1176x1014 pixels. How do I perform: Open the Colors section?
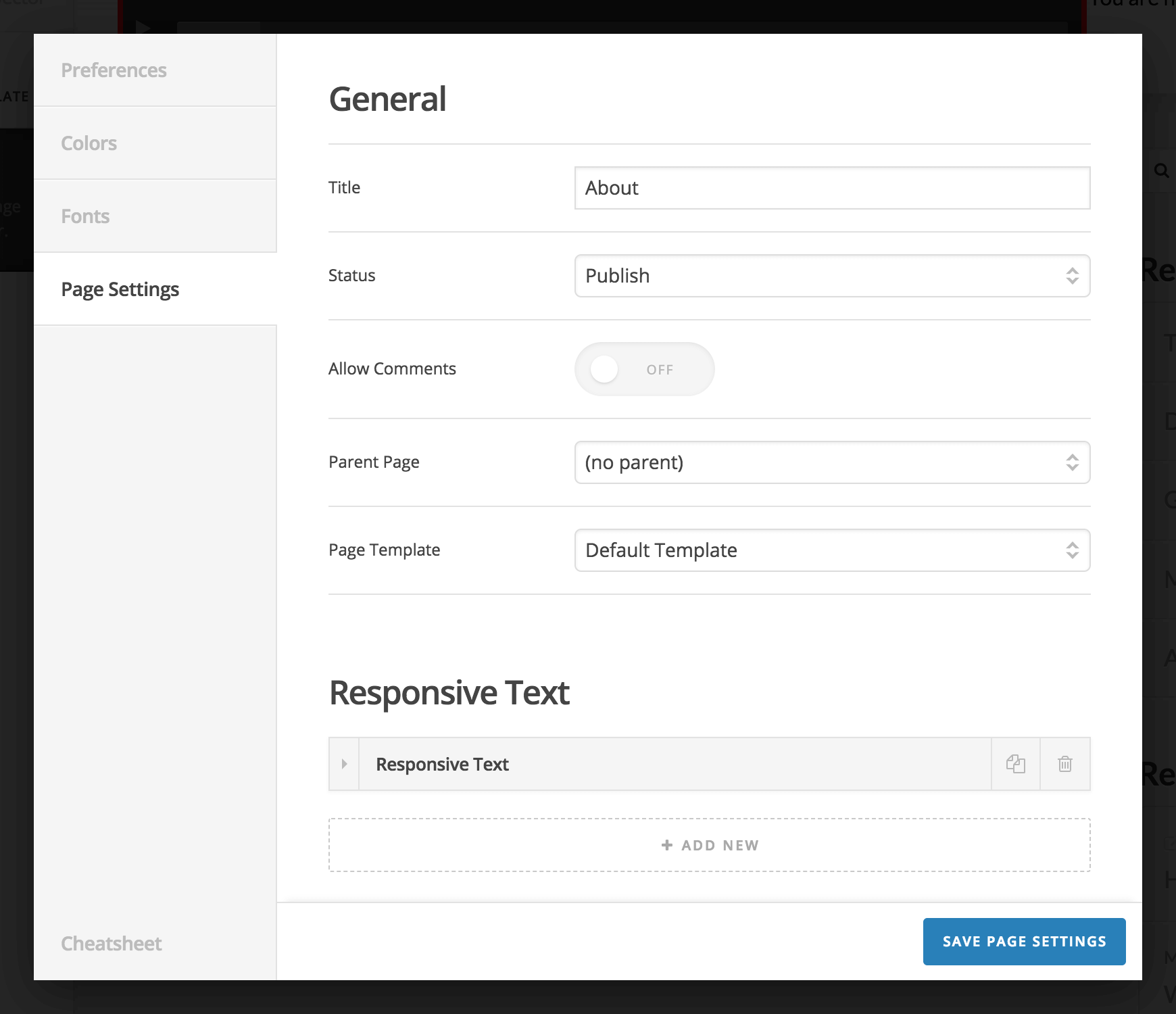tap(89, 143)
